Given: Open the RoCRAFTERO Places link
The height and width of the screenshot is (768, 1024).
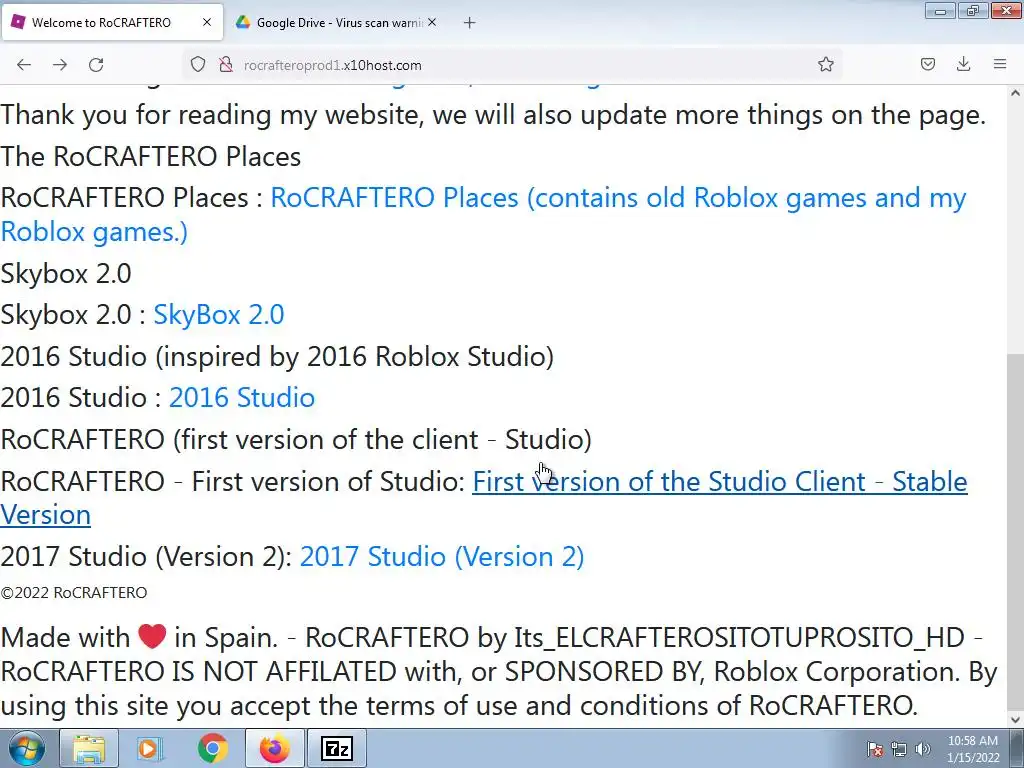Looking at the screenshot, I should [483, 214].
